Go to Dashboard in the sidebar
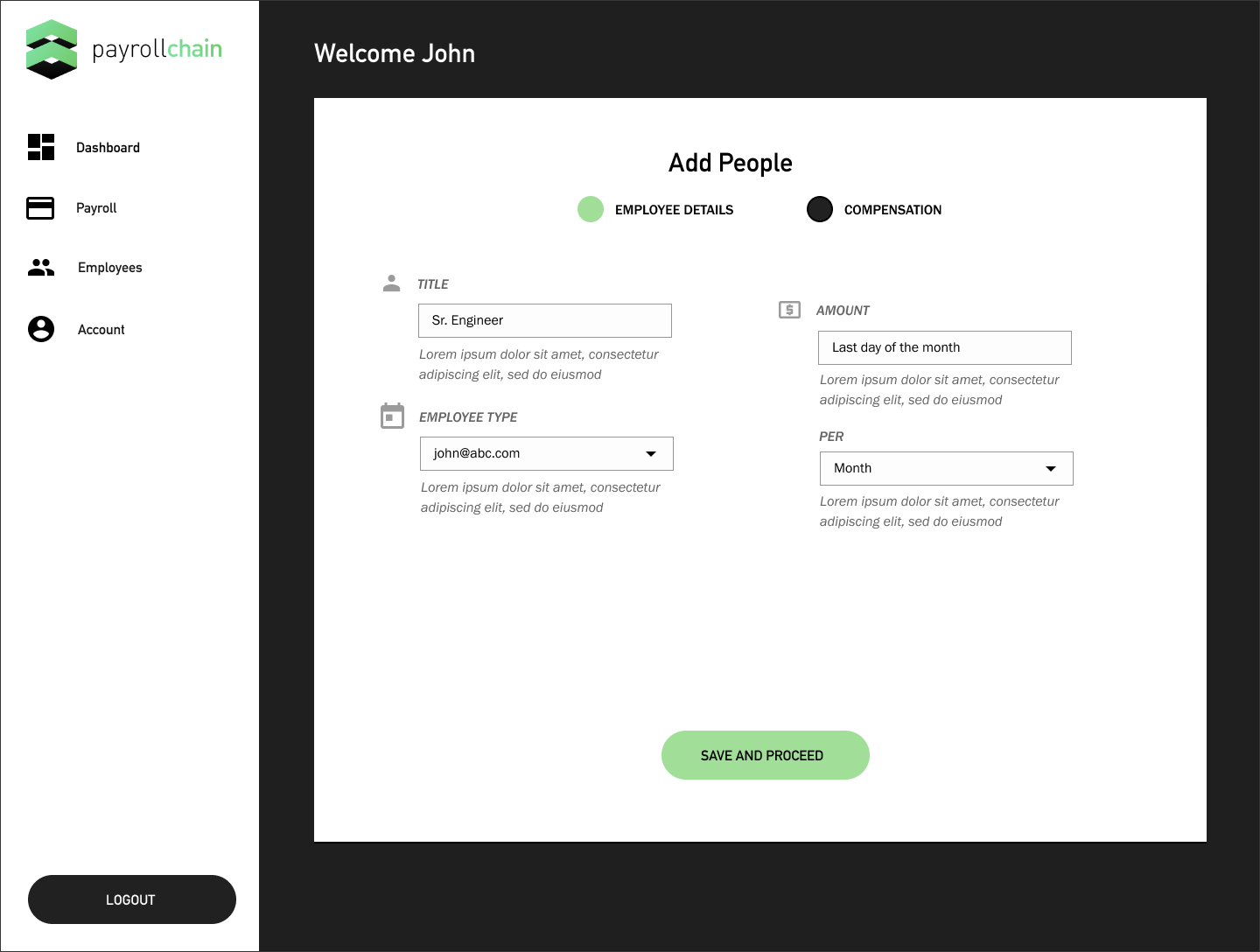 [x=108, y=148]
